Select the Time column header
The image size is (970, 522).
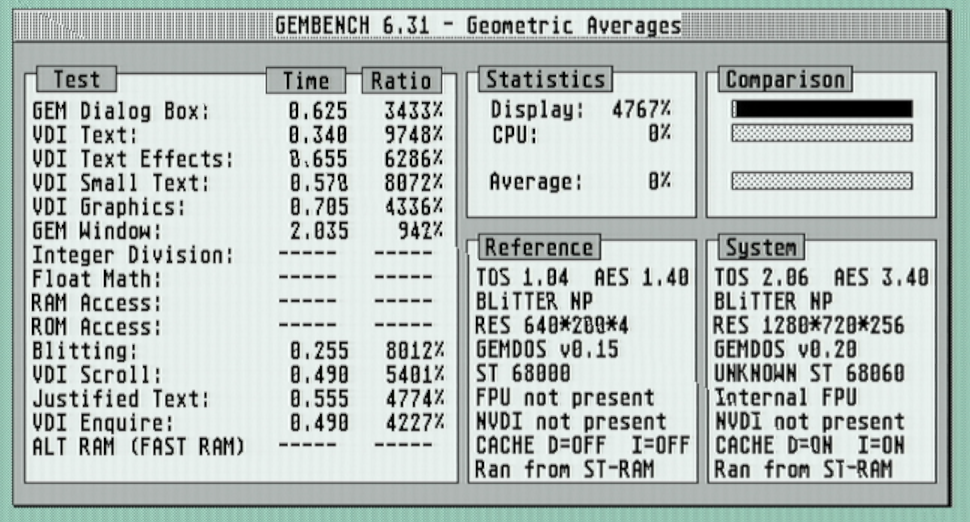pos(306,80)
